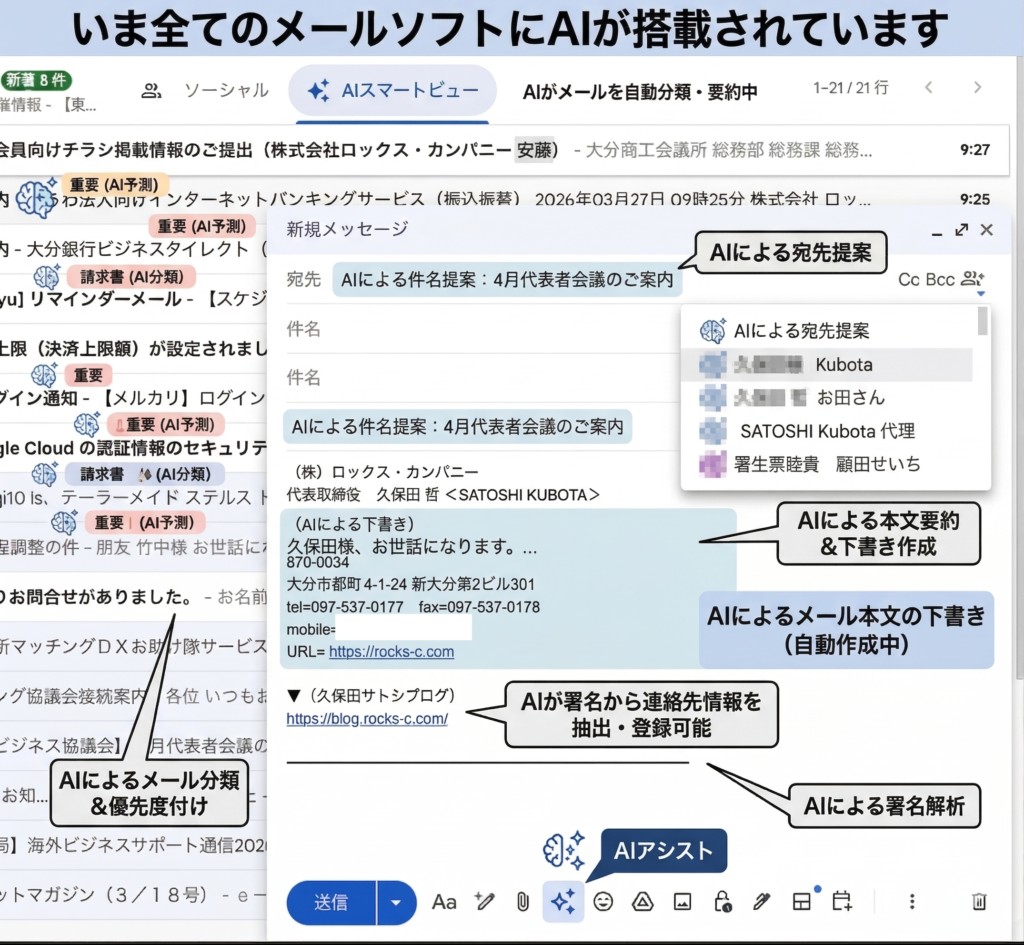Select SATOSHI Kubota 代理 from recipient suggestions
1024x945 pixels.
[827, 431]
